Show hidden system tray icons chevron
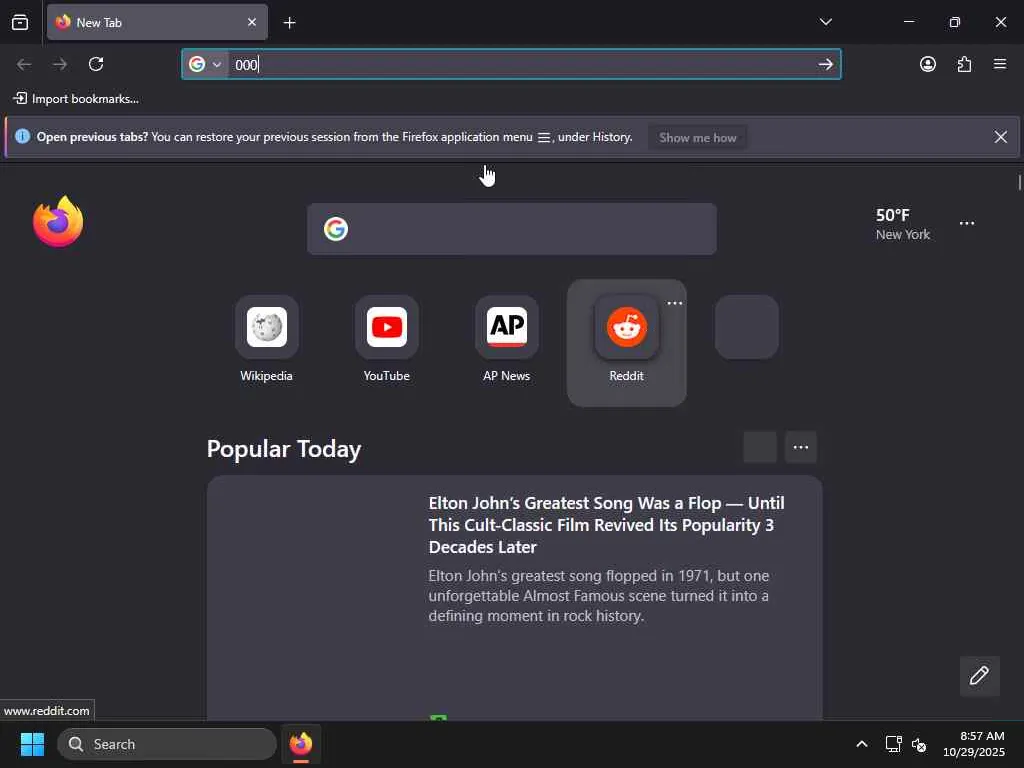The image size is (1024, 768). coord(861,744)
